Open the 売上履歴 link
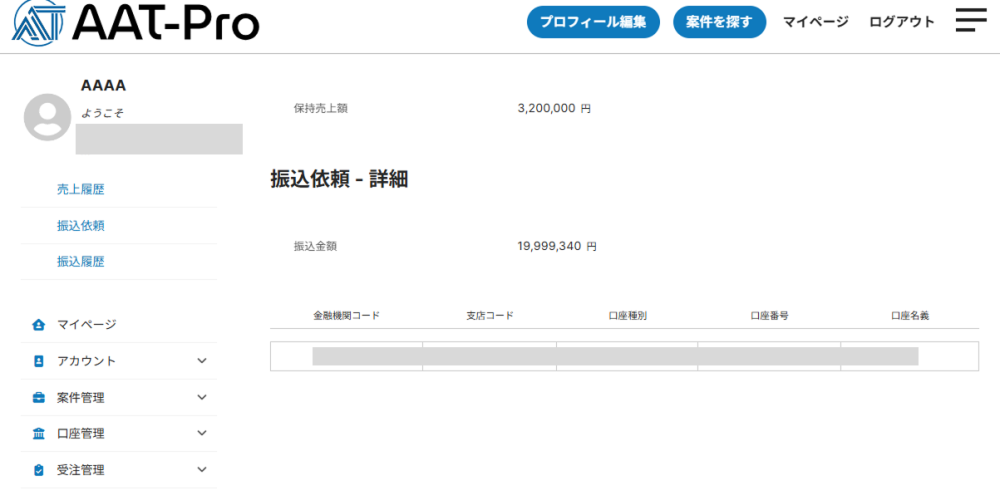Screen dimensions: 1000x500 (81, 189)
